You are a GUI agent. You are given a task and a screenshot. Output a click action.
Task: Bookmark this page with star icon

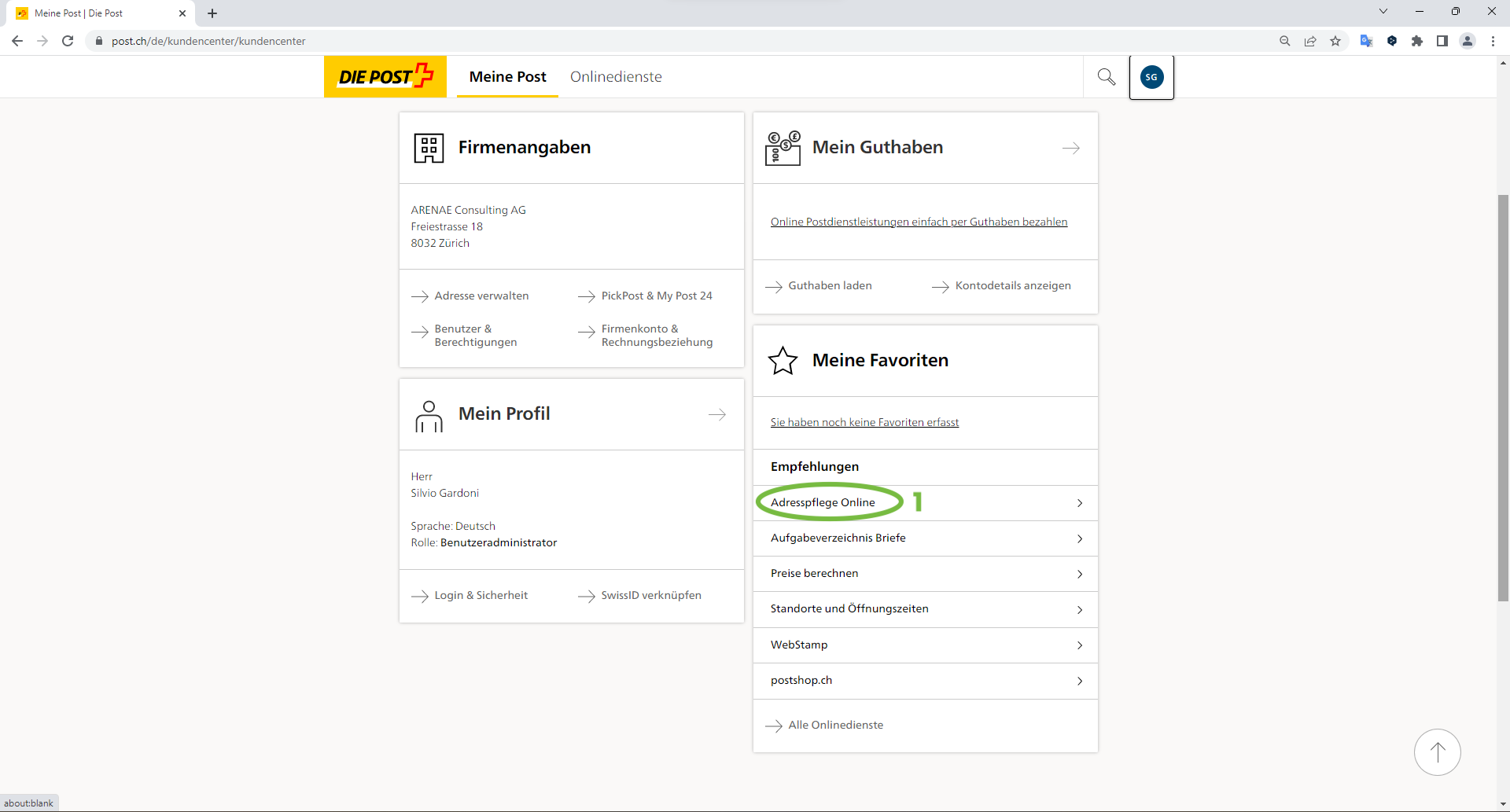[x=1335, y=41]
